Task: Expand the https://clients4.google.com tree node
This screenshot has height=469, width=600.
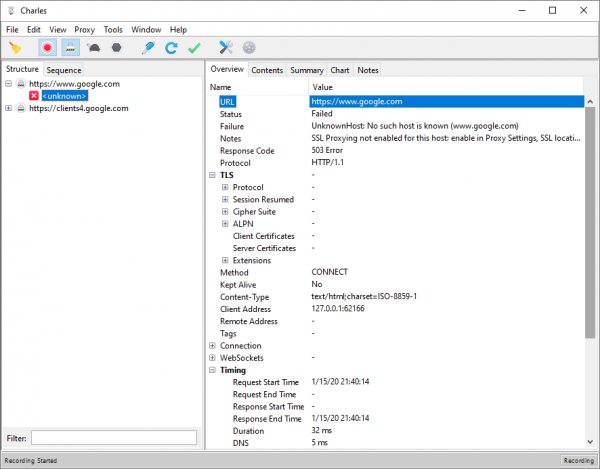Action: [x=8, y=108]
